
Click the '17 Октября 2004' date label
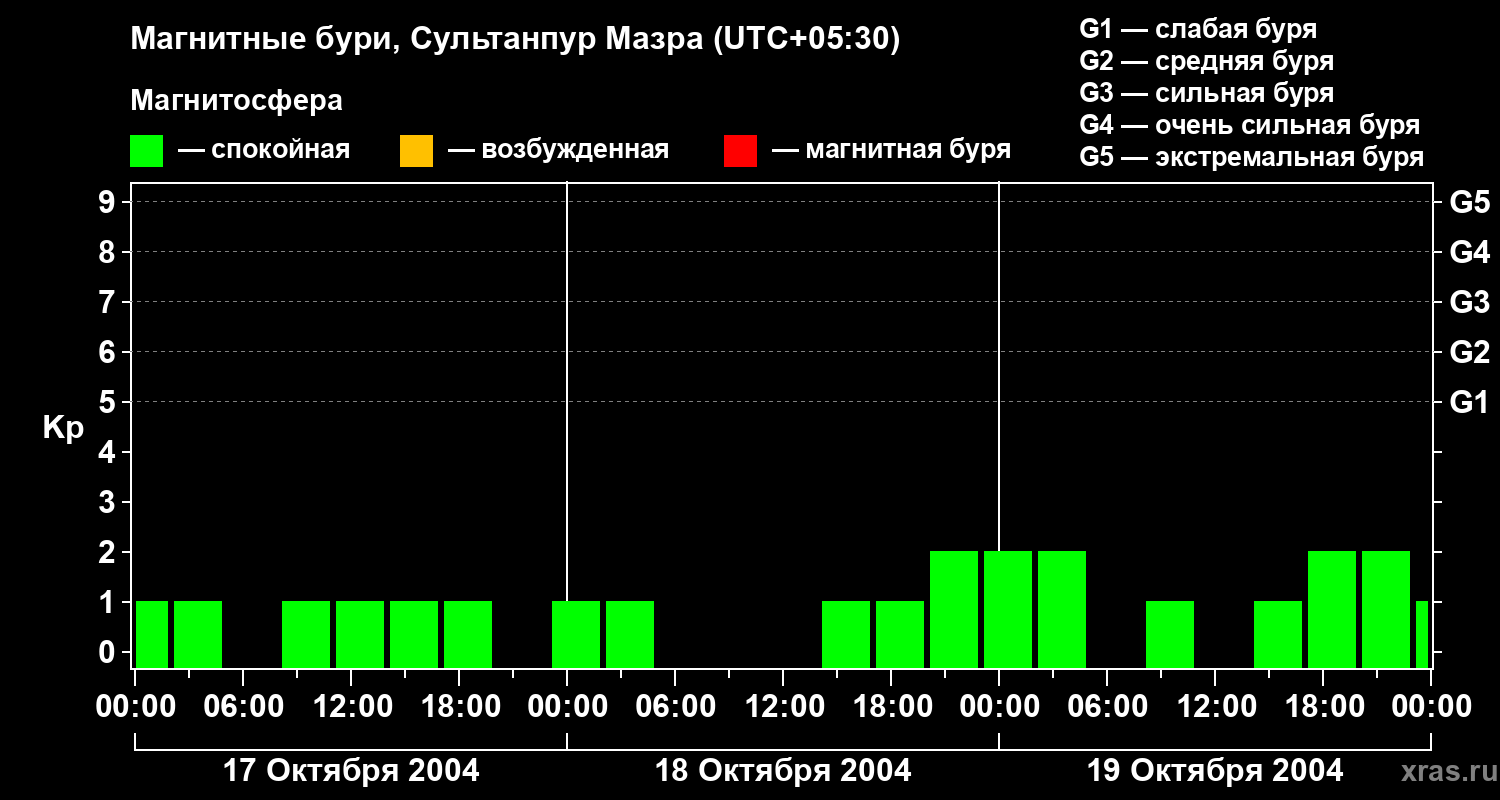(x=350, y=771)
